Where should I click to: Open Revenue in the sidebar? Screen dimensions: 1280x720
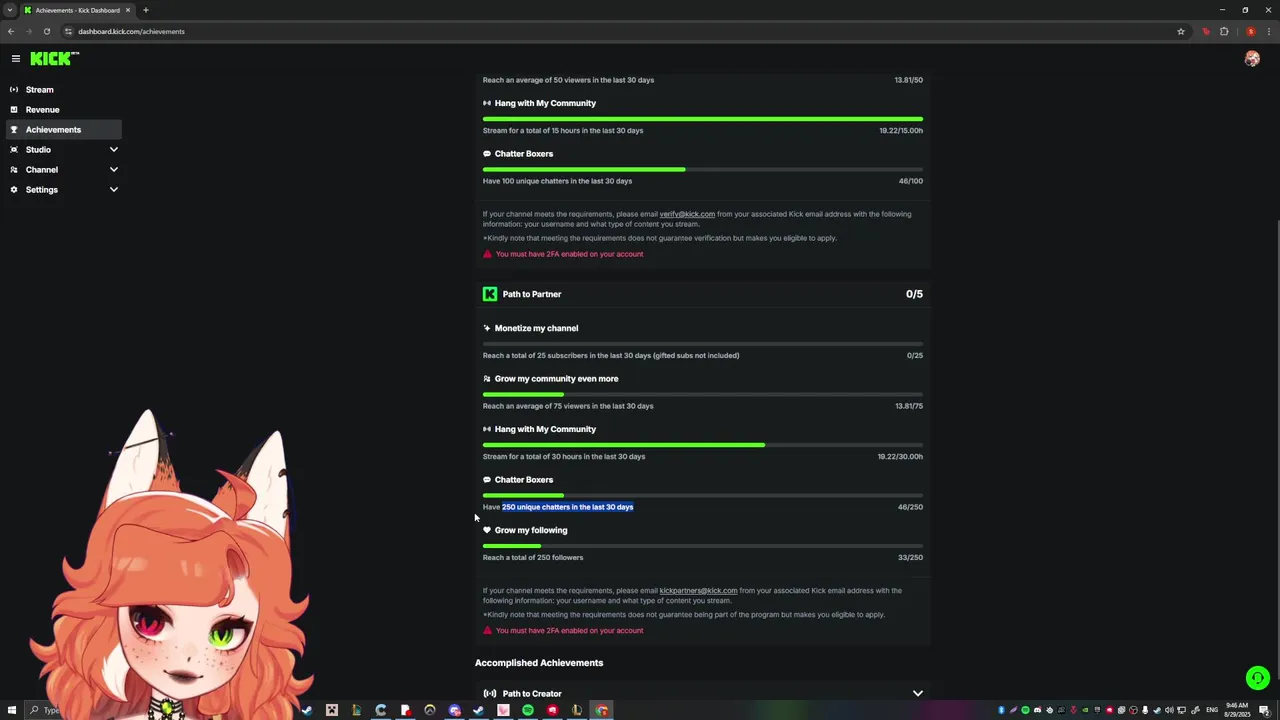tap(64, 110)
